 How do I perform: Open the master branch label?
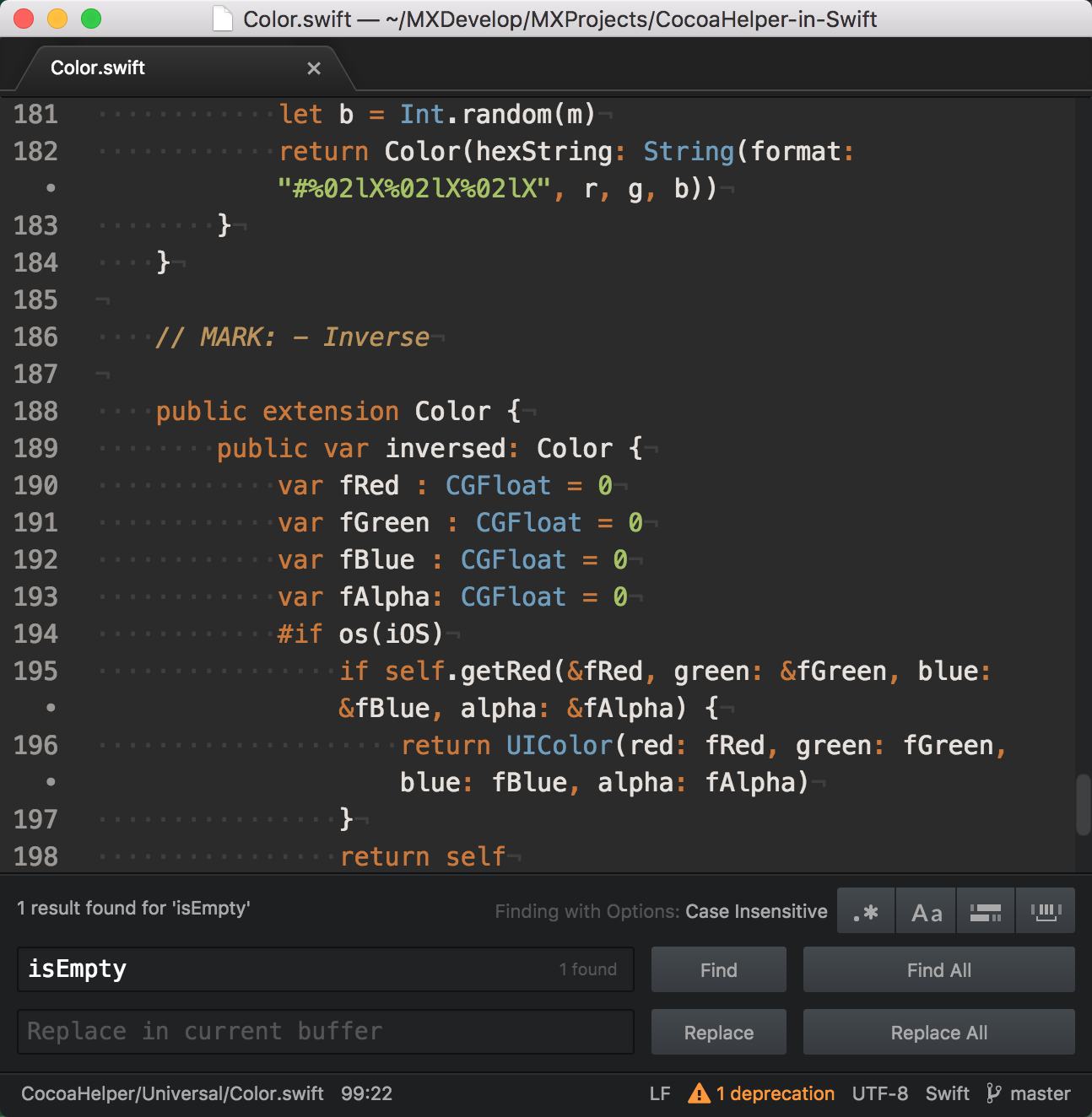1040,1094
